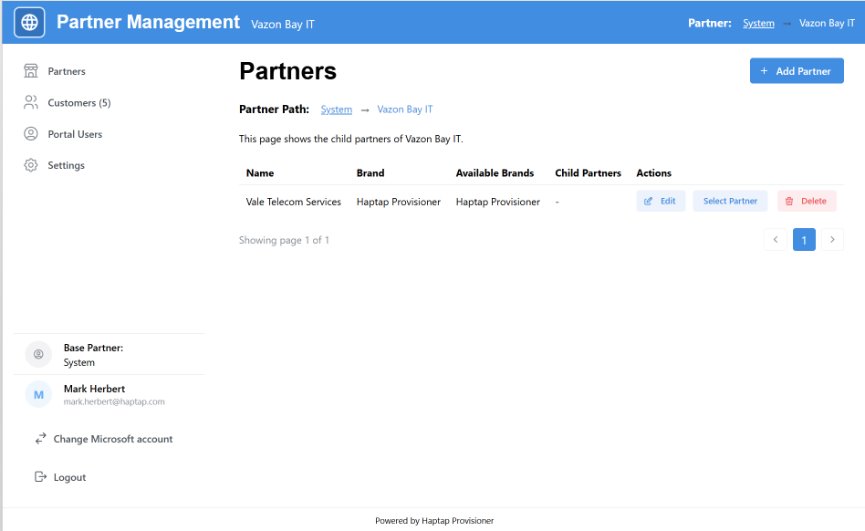Open the Customers (5) menu item
The height and width of the screenshot is (531, 865).
[79, 103]
